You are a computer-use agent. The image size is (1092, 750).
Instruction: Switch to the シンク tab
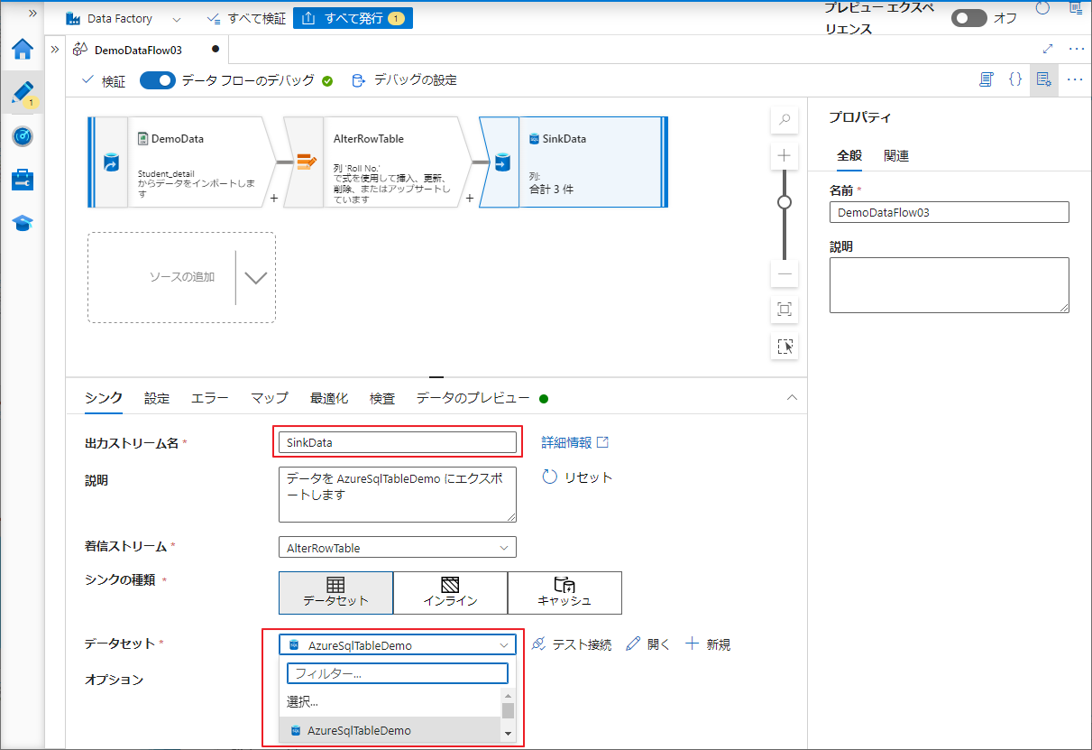pyautogui.click(x=104, y=398)
